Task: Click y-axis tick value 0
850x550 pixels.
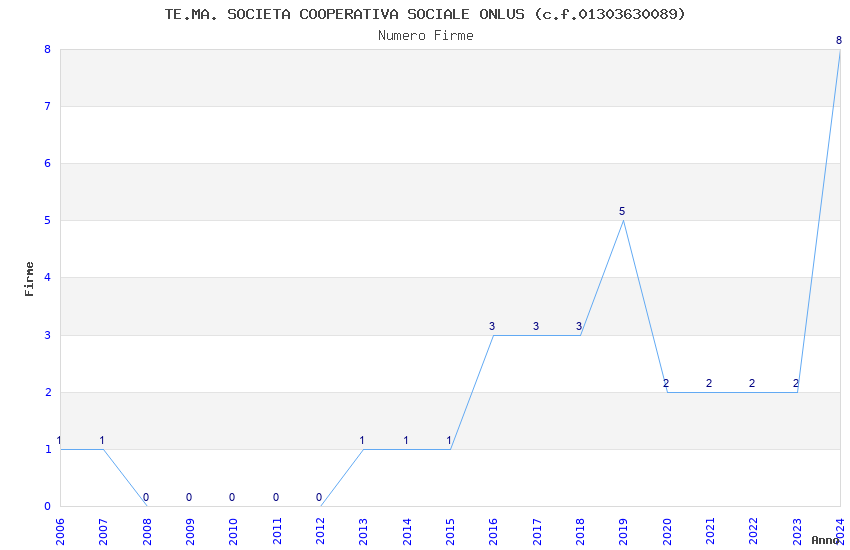Action: tap(48, 506)
